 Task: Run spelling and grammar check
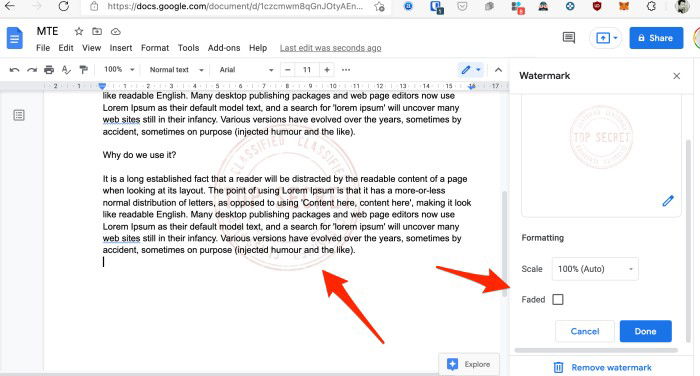click(66, 70)
